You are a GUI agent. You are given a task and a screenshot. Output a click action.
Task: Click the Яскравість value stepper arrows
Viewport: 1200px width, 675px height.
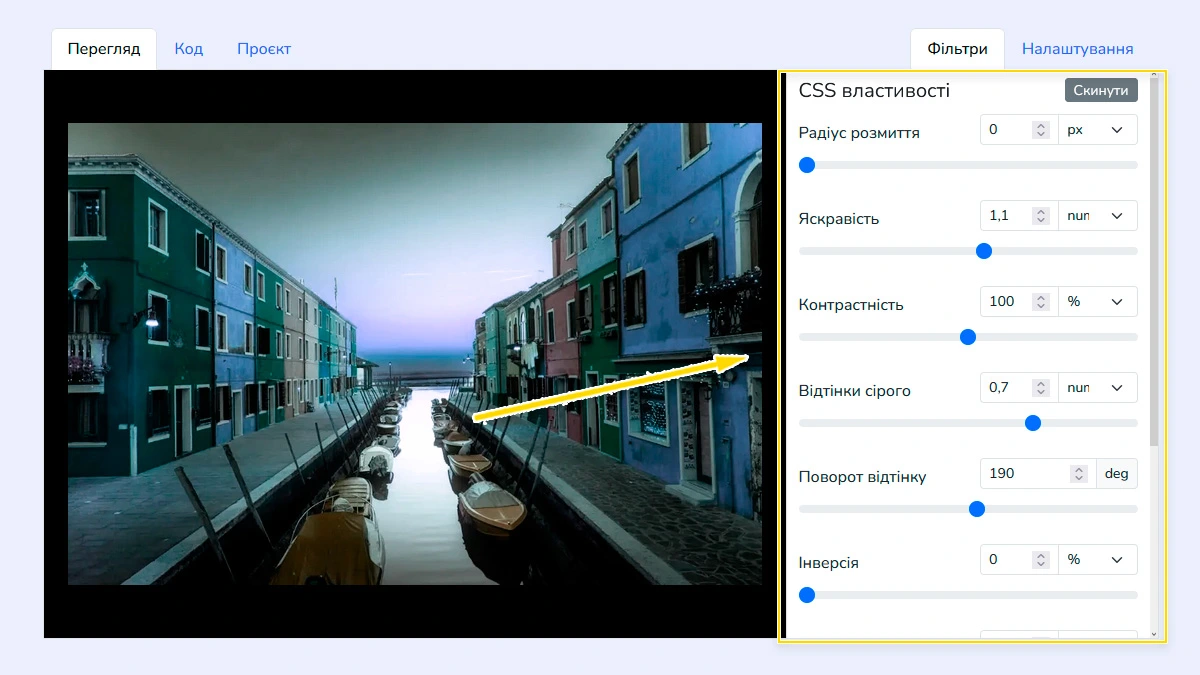1041,216
